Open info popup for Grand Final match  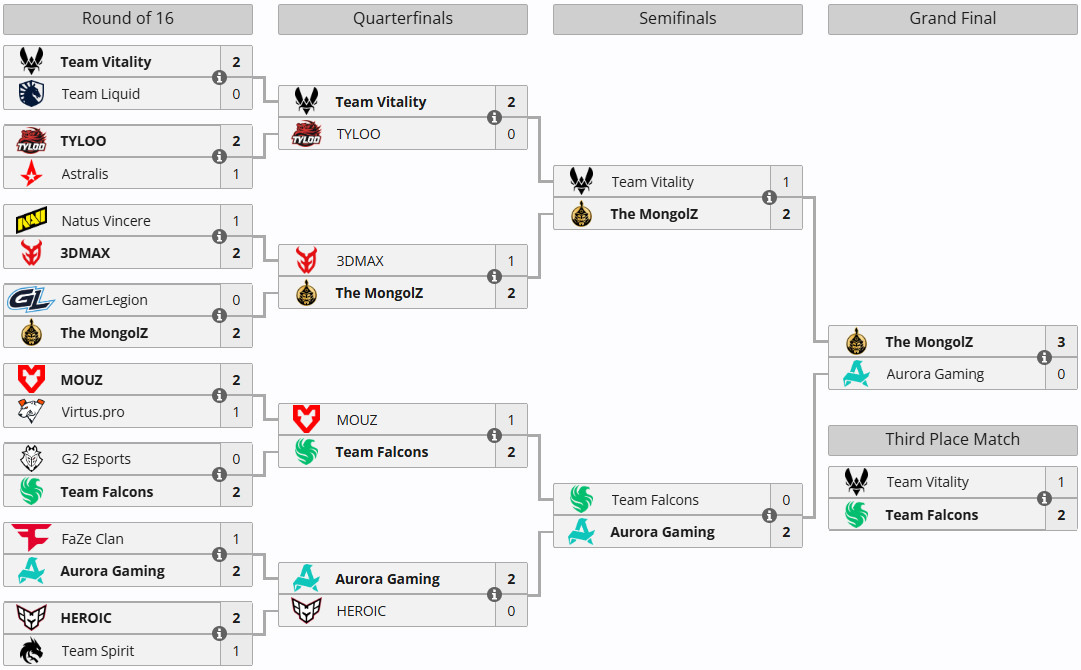(x=1044, y=358)
